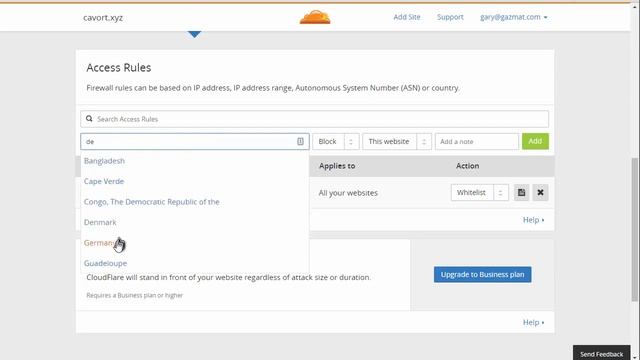Click the Action column header
640x360 pixels.
[x=467, y=166]
